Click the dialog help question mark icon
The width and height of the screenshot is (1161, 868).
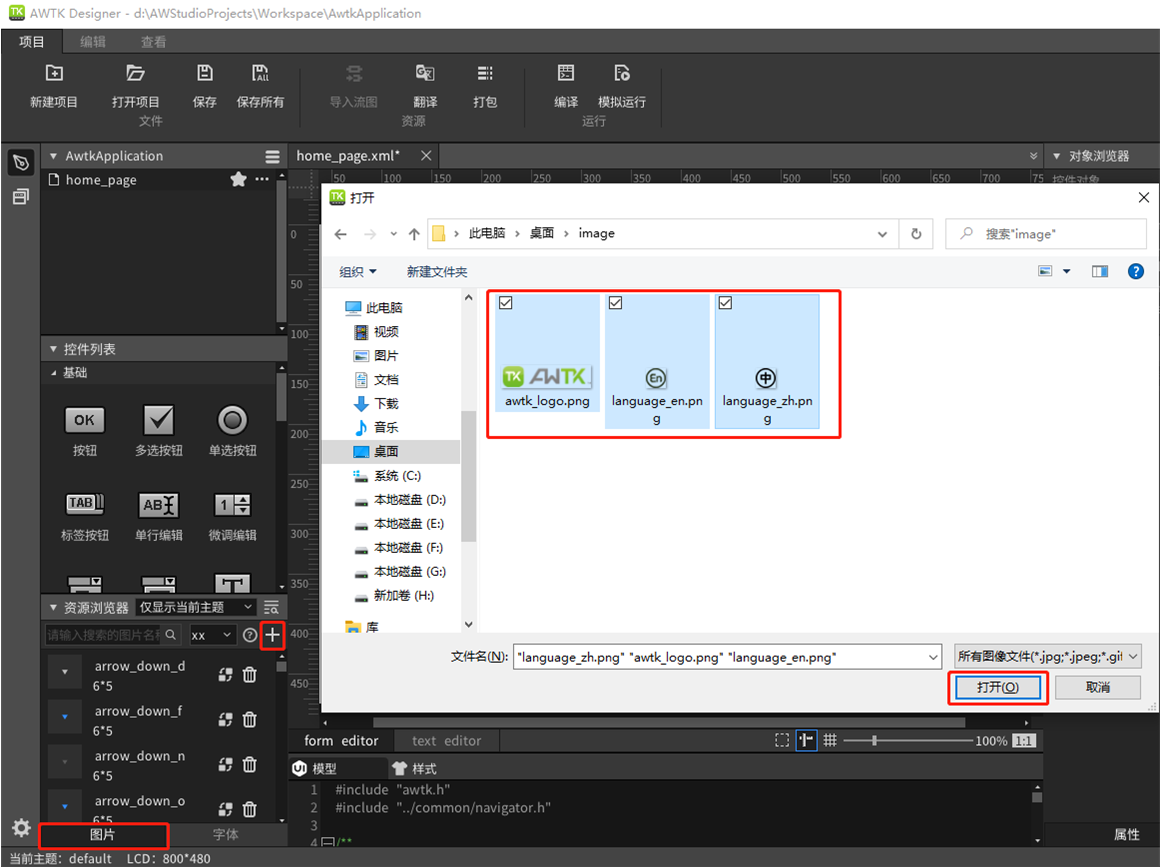pos(1135,272)
